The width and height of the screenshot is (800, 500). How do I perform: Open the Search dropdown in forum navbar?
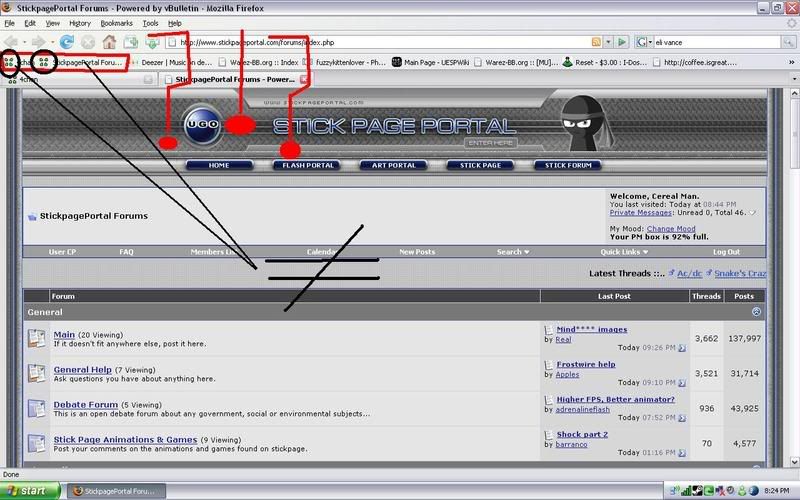coord(514,252)
